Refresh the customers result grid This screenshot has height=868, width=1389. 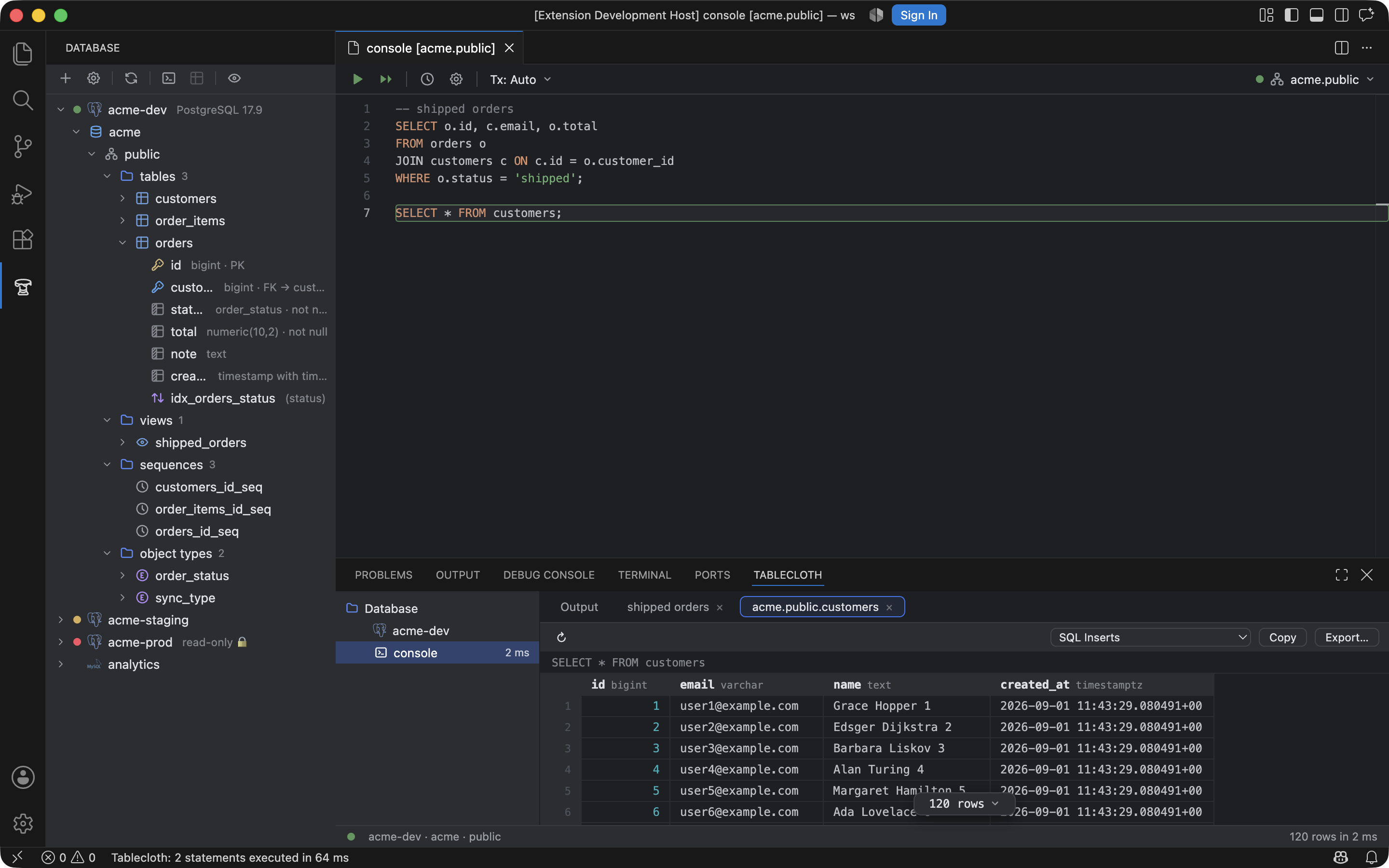[561, 637]
